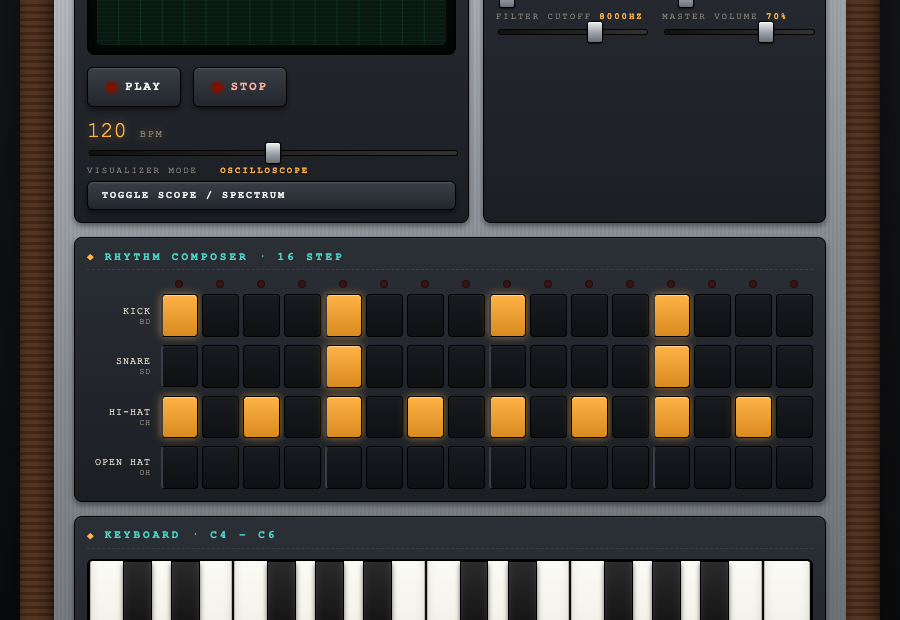Halt the sequencer with the STOP button
The width and height of the screenshot is (900, 620).
(240, 87)
